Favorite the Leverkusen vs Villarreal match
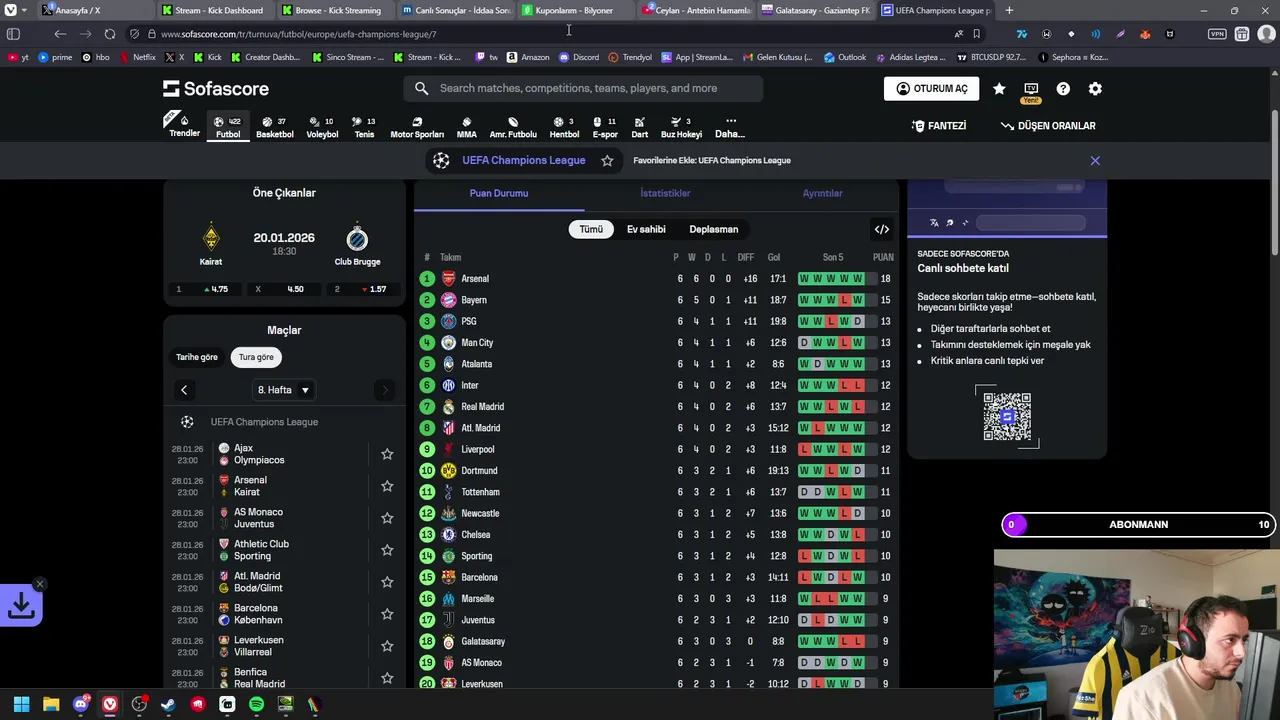 (387, 646)
